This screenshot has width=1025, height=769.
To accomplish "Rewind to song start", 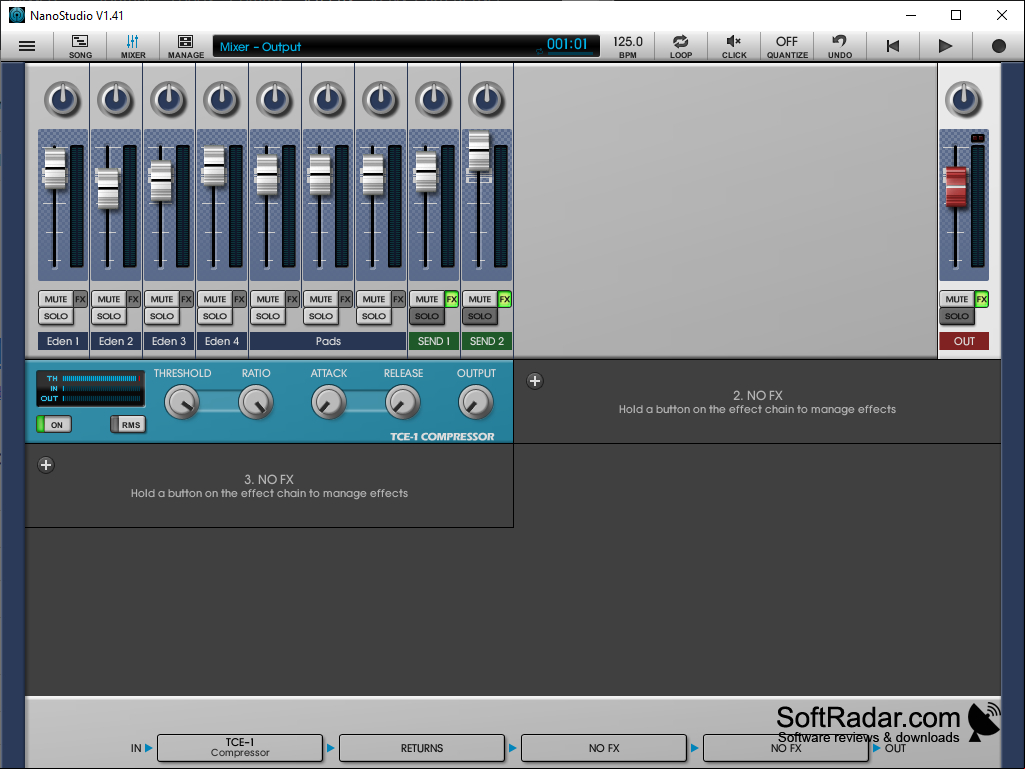I will [x=893, y=46].
